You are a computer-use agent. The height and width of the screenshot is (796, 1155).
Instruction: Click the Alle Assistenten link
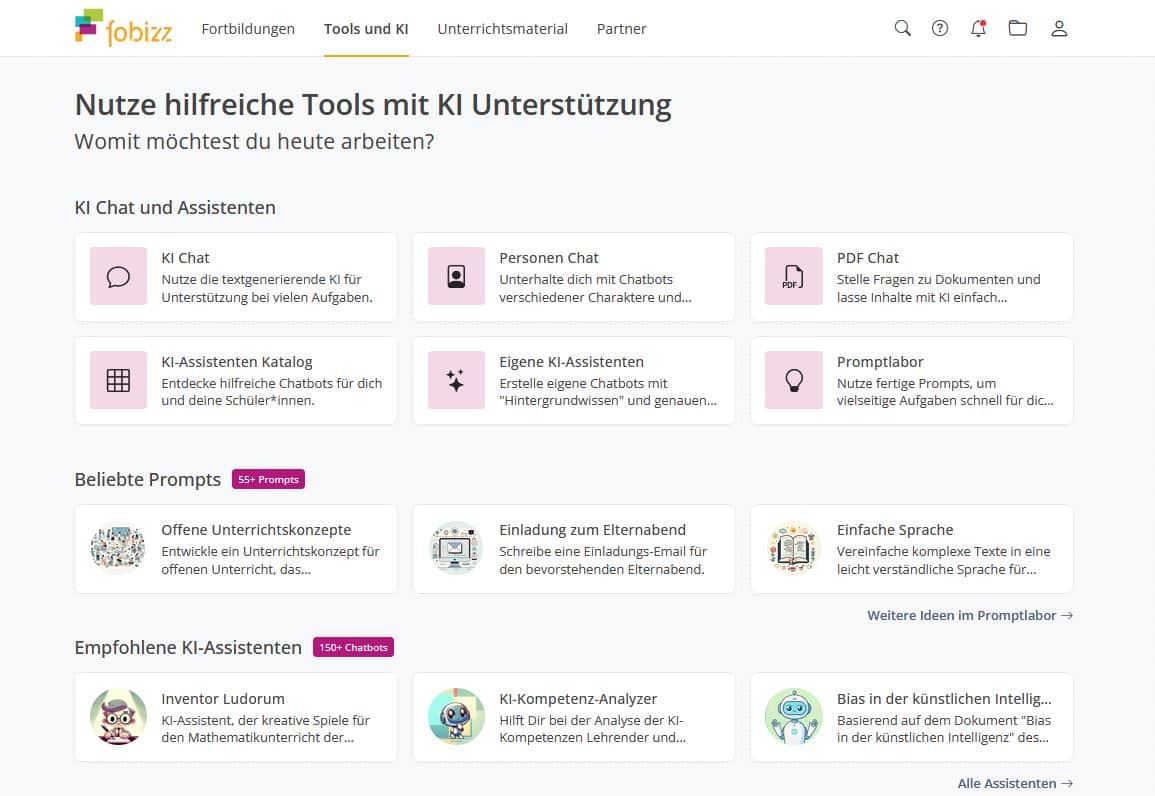click(x=1014, y=783)
